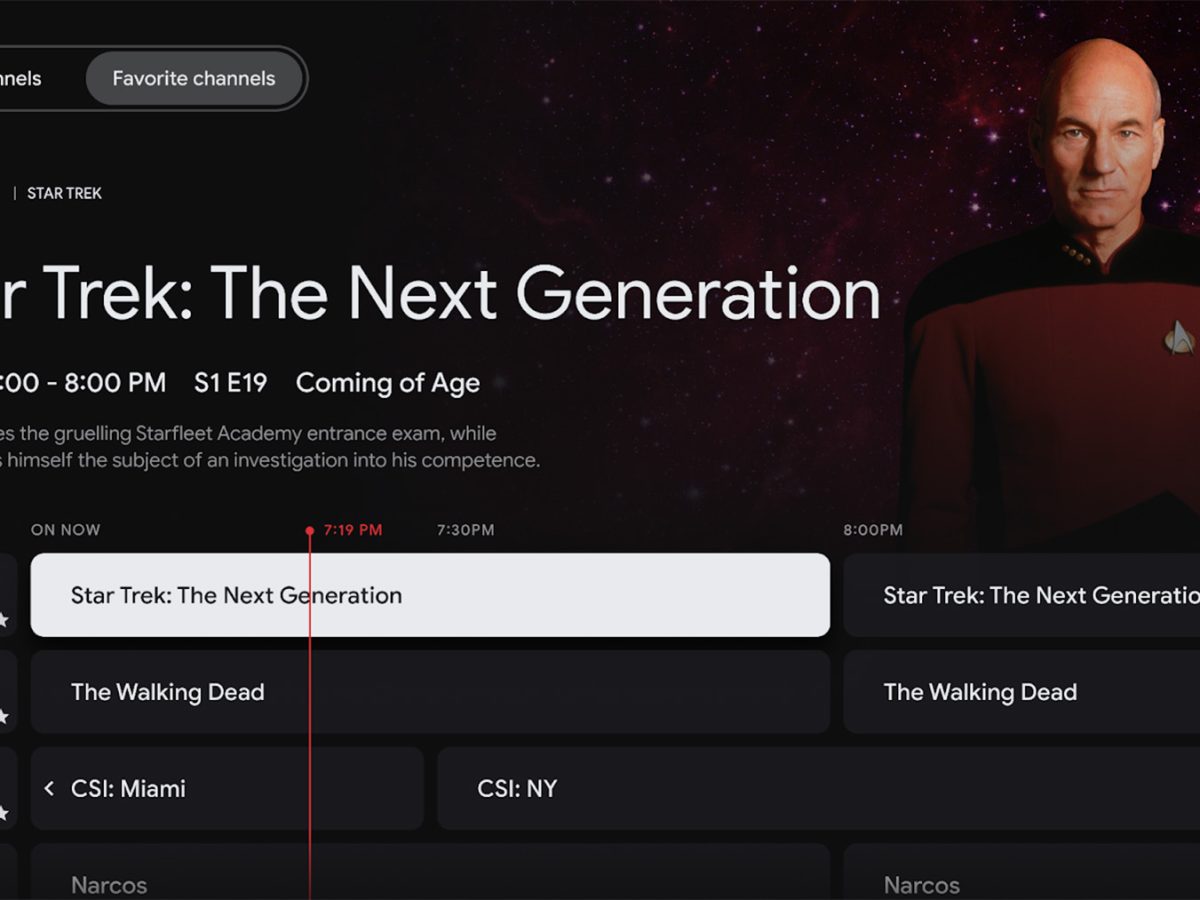Image resolution: width=1200 pixels, height=900 pixels.
Task: Click the left chevron beside CSI: Miami
Action: [49, 789]
